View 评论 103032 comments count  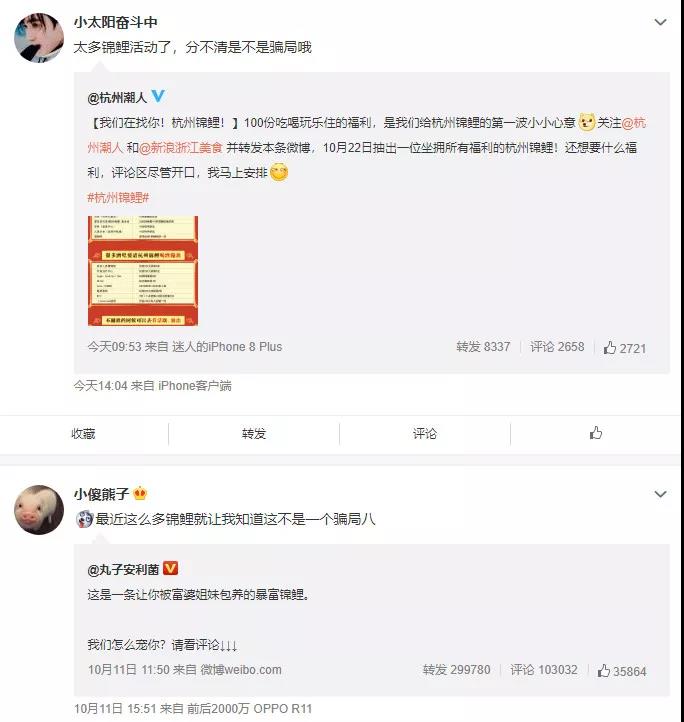(544, 670)
